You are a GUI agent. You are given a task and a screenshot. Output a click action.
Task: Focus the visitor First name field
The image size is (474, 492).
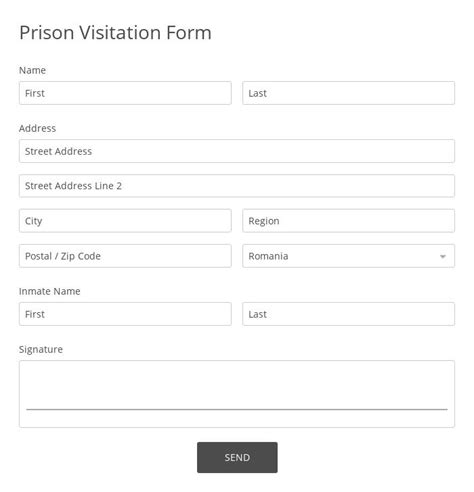click(125, 93)
